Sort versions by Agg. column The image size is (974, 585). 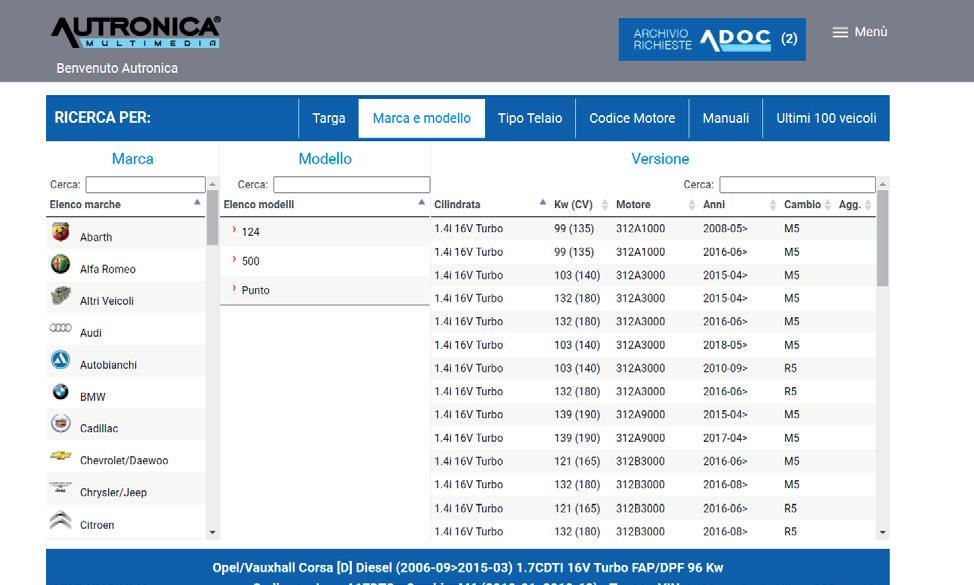point(855,204)
